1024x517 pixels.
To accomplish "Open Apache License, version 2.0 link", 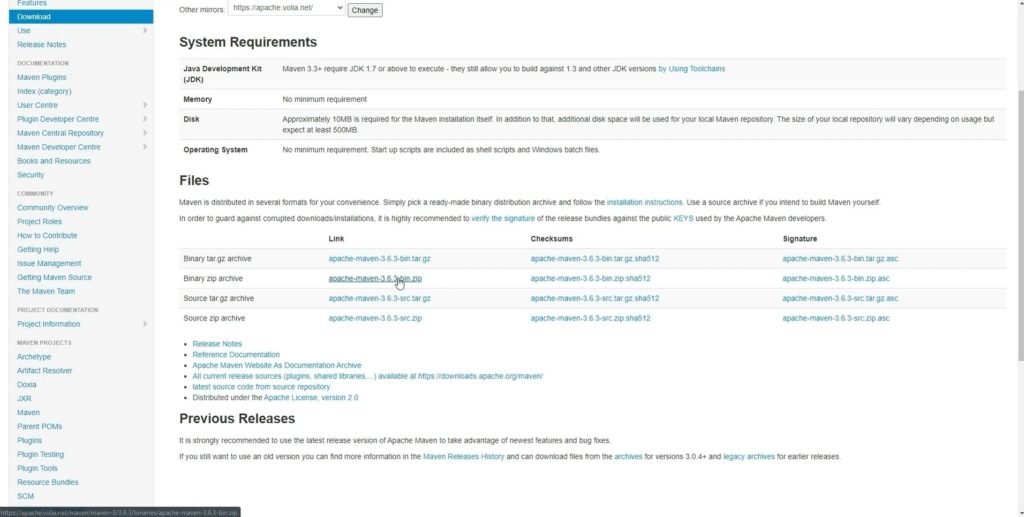I will click(x=311, y=398).
